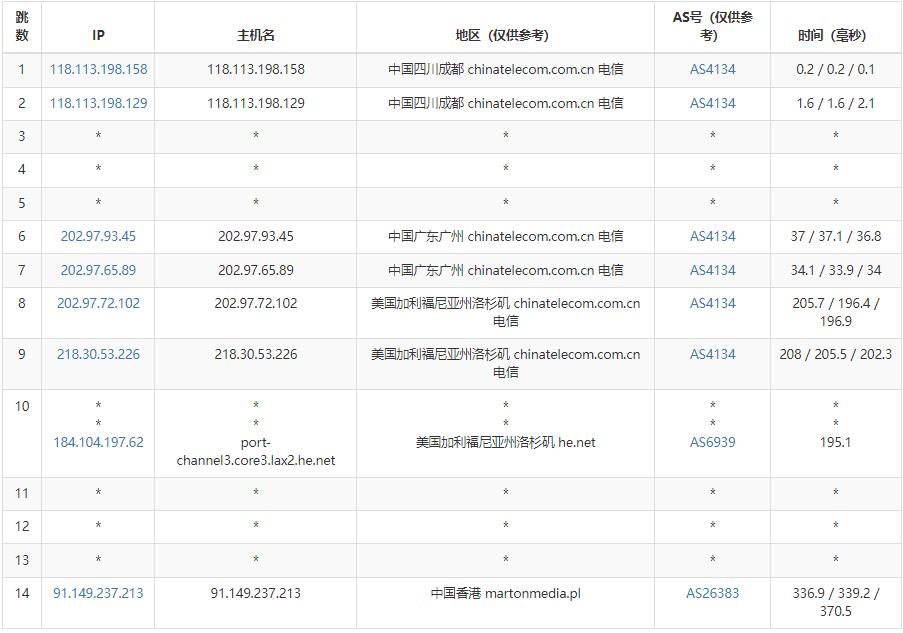This screenshot has width=903, height=633.
Task: Open IP link 118.113.198.158
Action: coord(98,70)
